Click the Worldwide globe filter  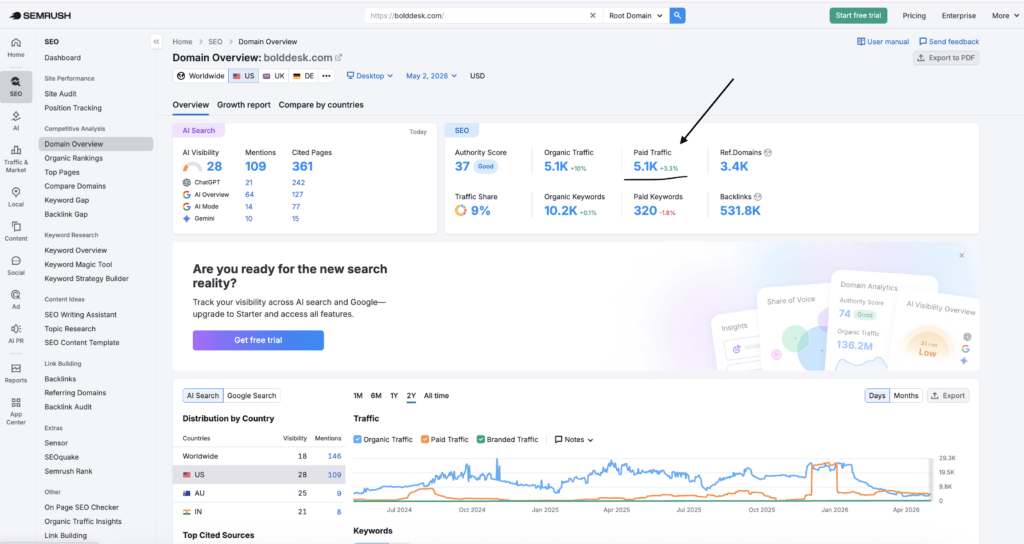[x=200, y=76]
